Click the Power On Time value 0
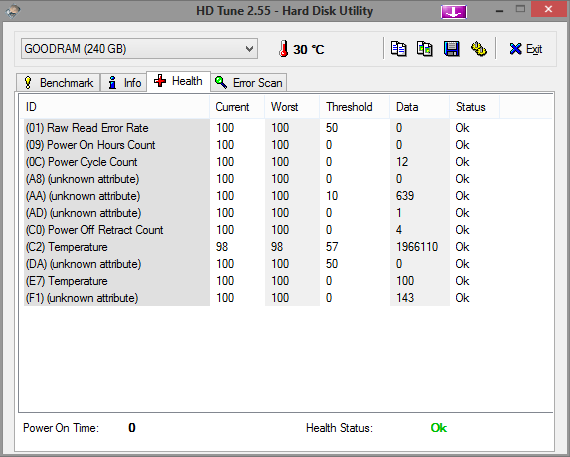 (132, 428)
